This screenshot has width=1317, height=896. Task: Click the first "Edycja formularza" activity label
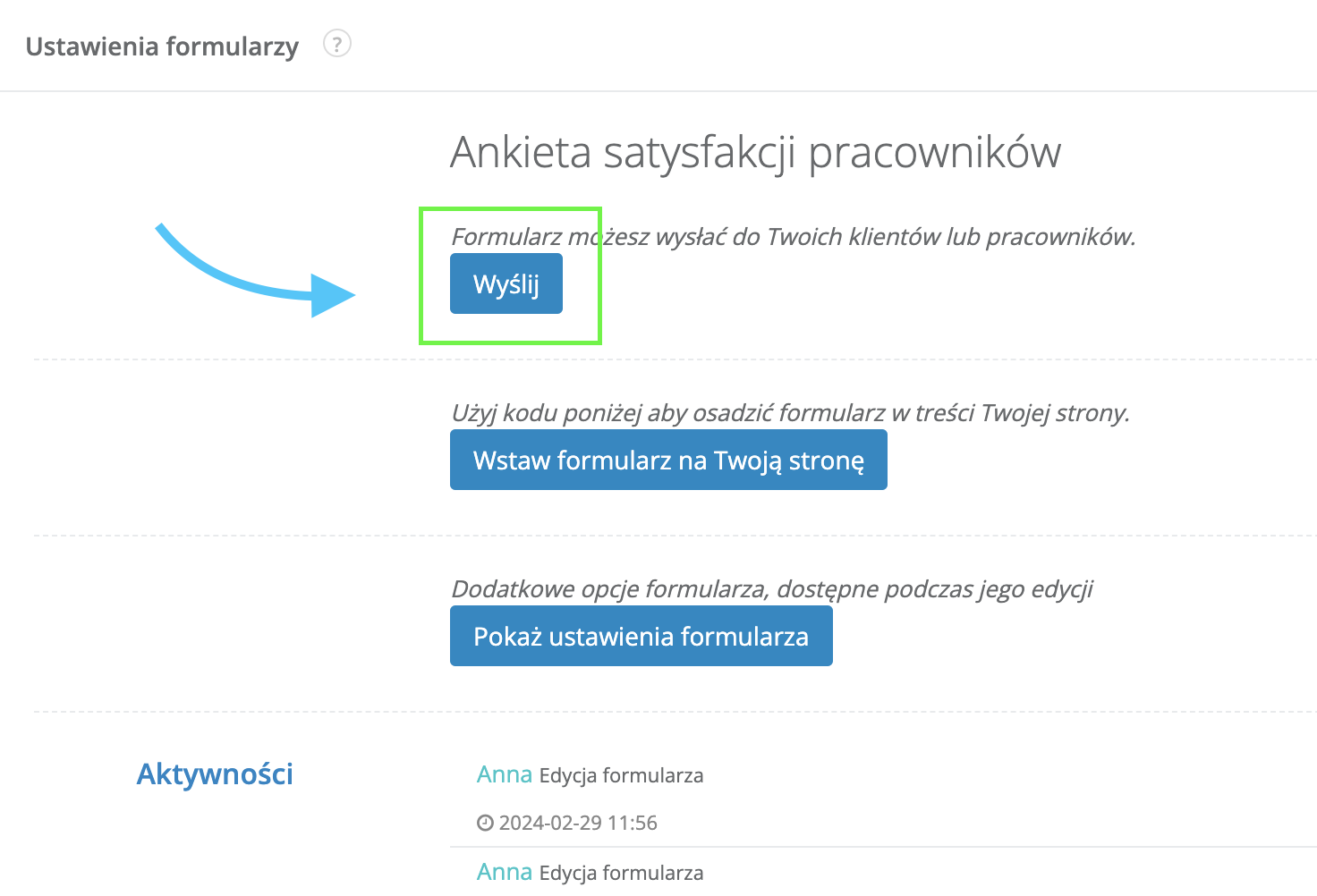(621, 775)
